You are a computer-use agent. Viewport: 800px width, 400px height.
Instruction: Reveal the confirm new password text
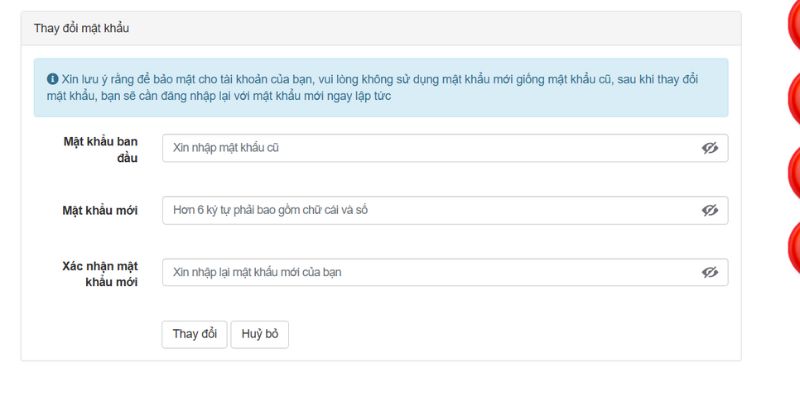pyautogui.click(x=710, y=272)
